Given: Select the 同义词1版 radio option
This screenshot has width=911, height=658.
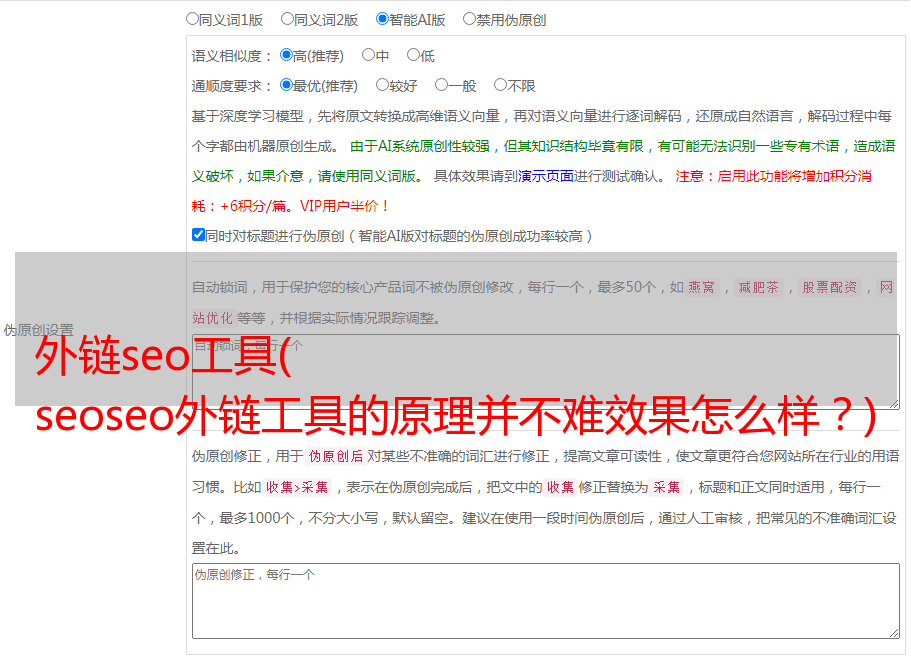Looking at the screenshot, I should click(192, 19).
